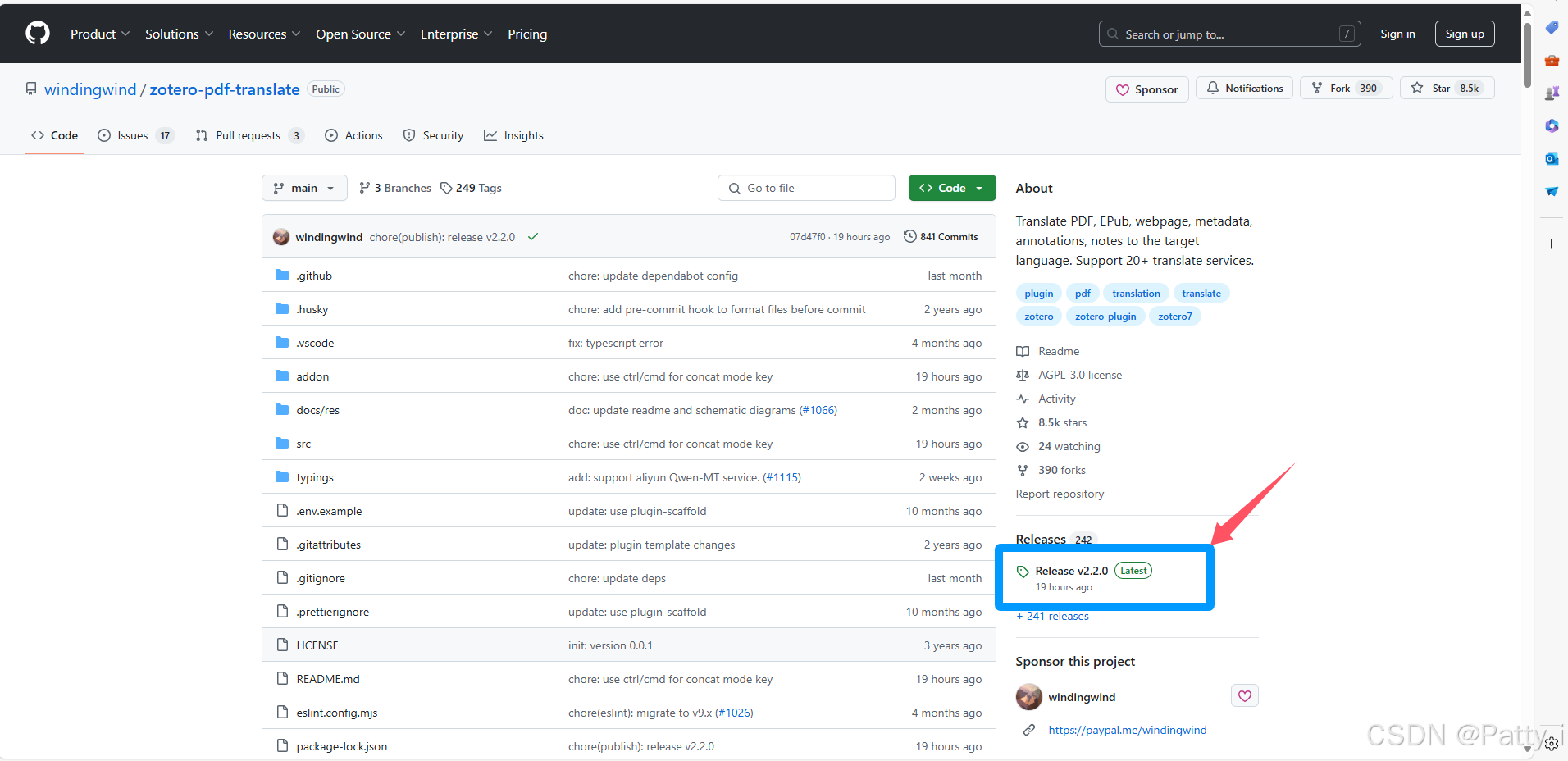This screenshot has height=761, width=1568.
Task: Click windingwind avatar in commit header
Action: point(281,237)
